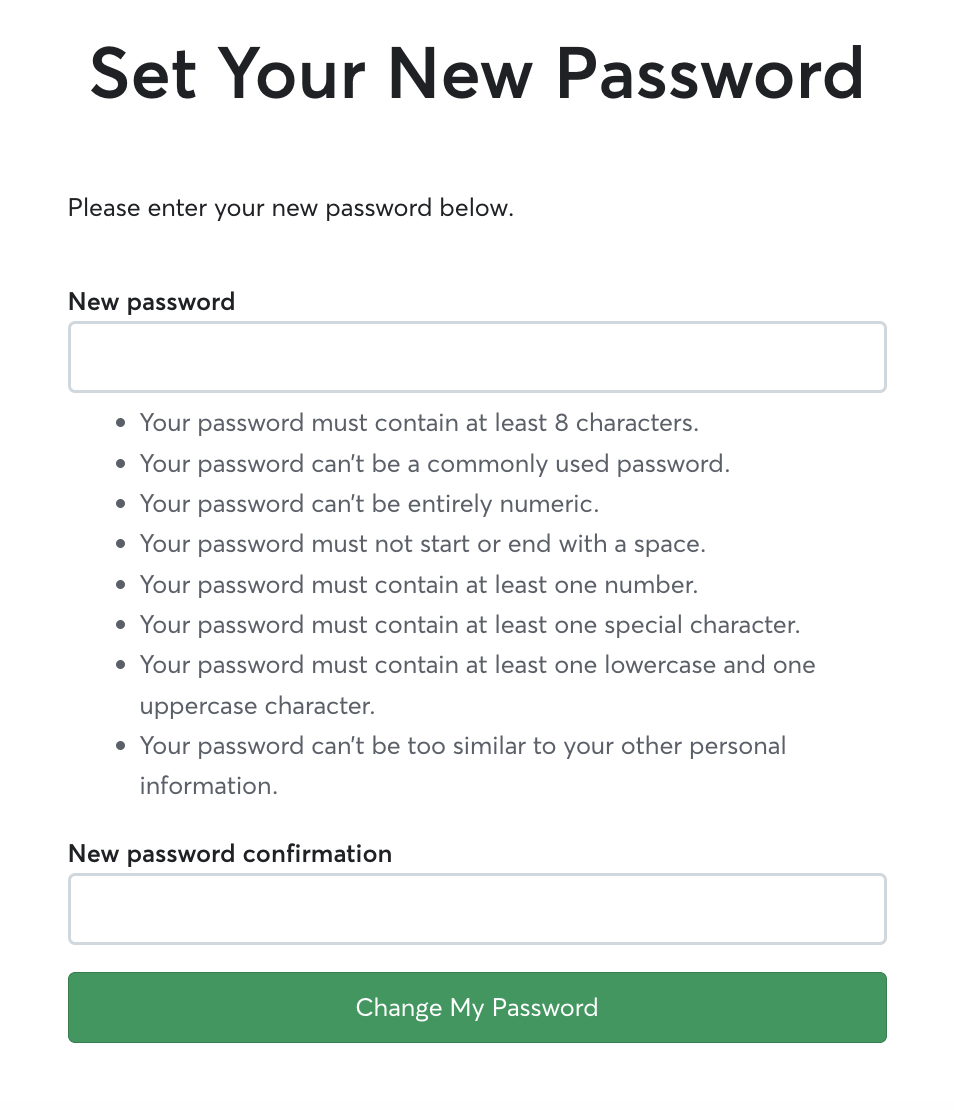Viewport: 954px width, 1110px height.
Task: Click the rule about 8 characters minimum
Action: [x=419, y=423]
